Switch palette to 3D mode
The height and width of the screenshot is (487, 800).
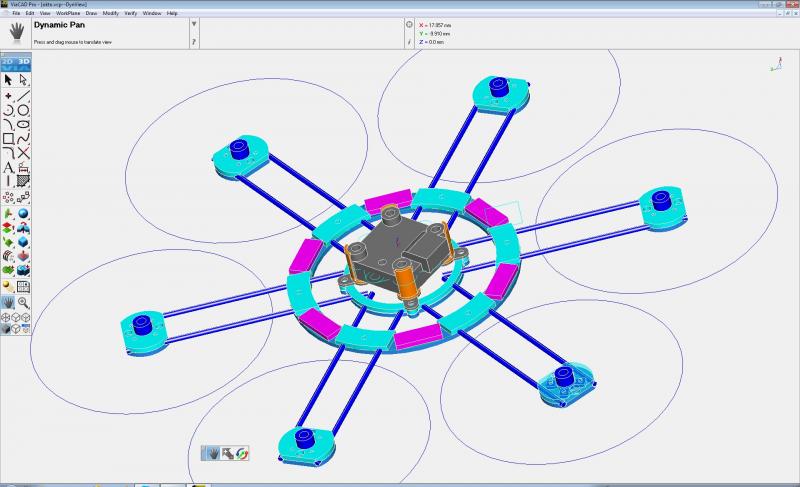tap(23, 62)
